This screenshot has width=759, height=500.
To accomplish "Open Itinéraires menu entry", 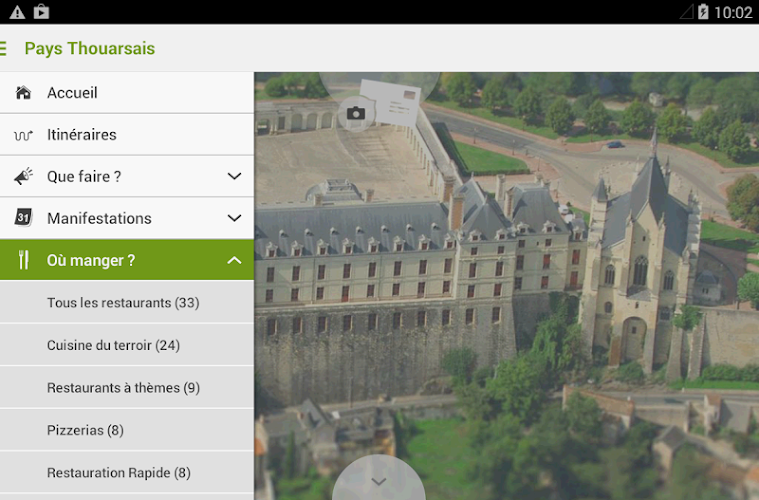I will click(127, 135).
